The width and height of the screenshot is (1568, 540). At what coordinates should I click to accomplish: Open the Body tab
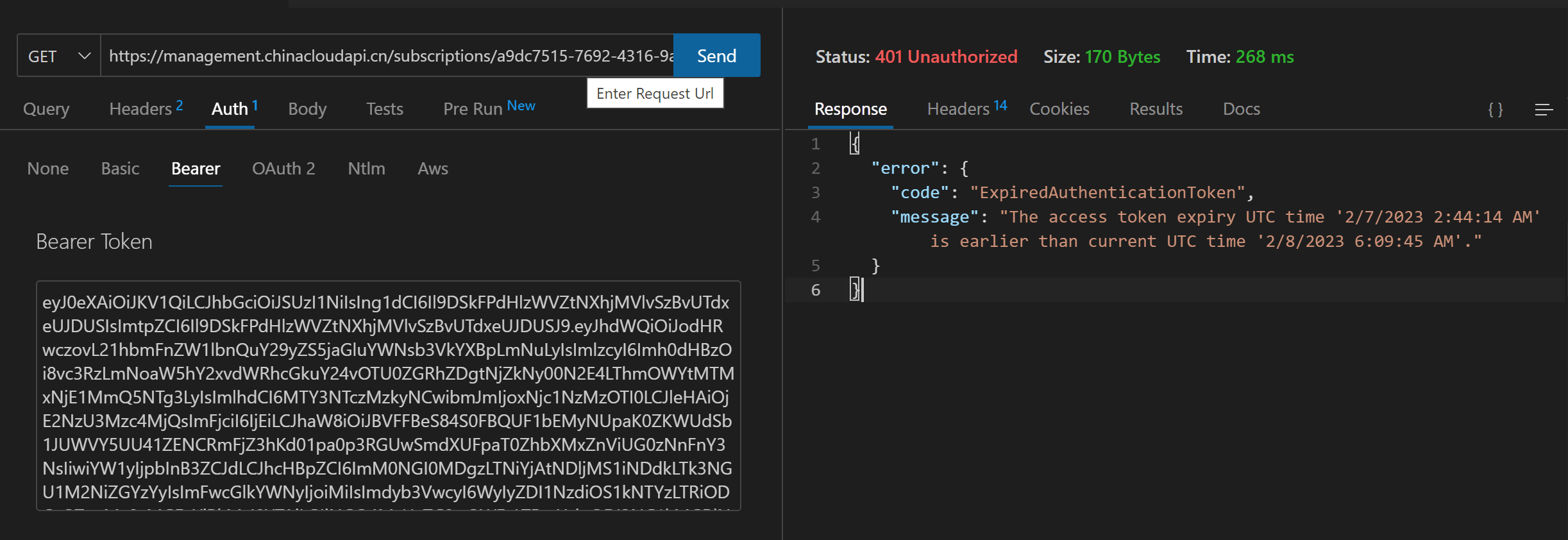(307, 109)
